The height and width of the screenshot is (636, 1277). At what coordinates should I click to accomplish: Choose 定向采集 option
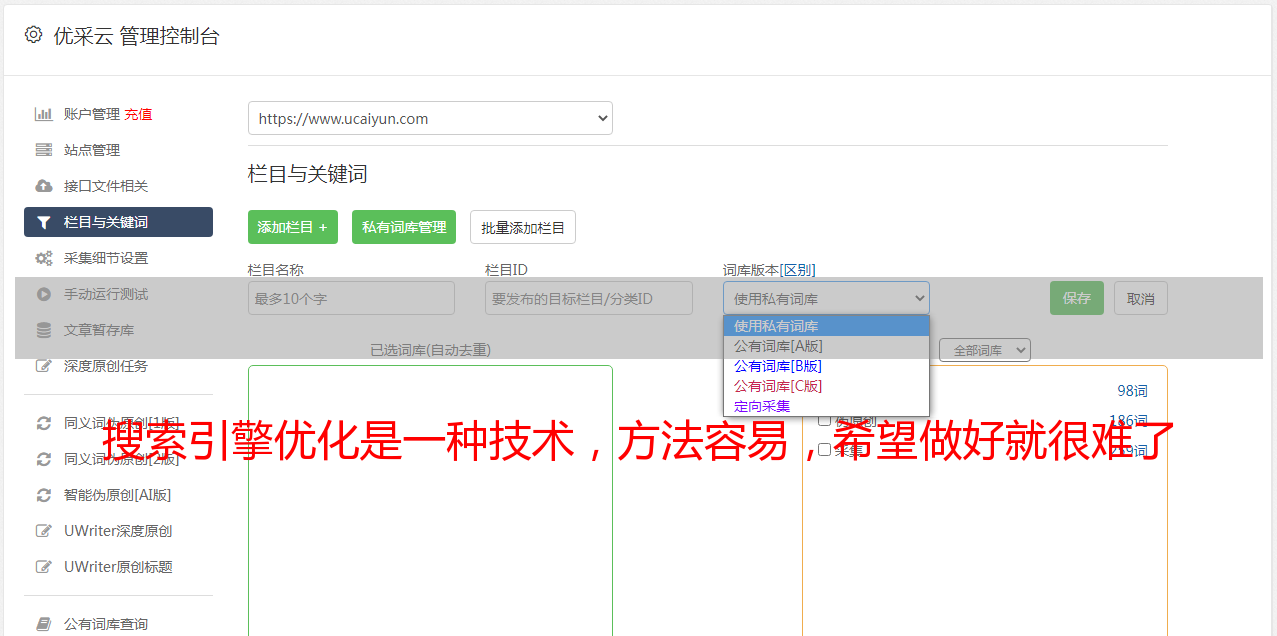(x=826, y=406)
